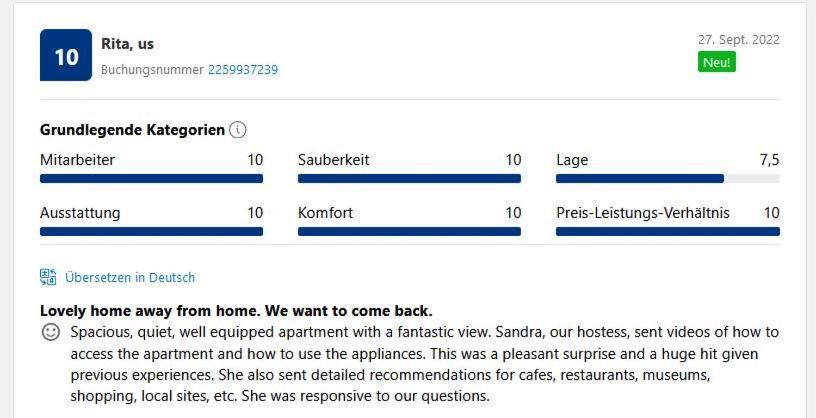Screen dimensions: 816x418
Task: Click the review date 27. Sept. 2022
Action: point(738,40)
